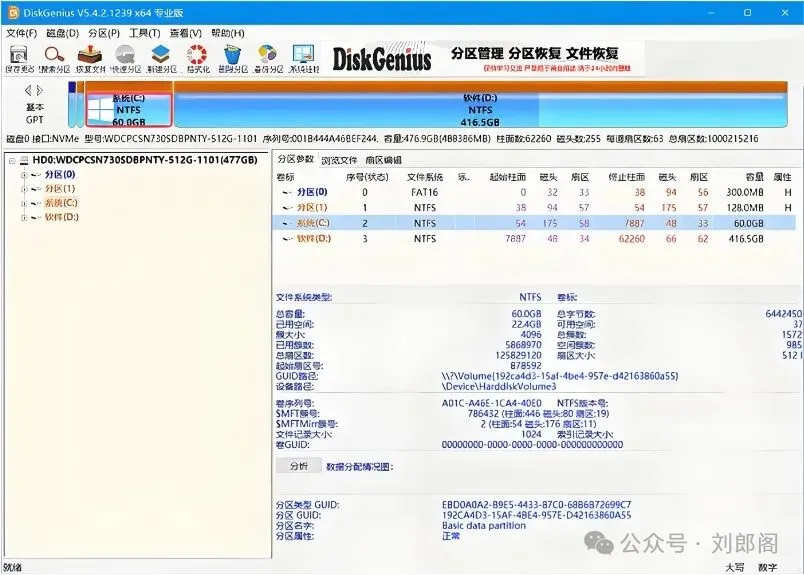Expand the 分区(0) tree node

pos(24,175)
